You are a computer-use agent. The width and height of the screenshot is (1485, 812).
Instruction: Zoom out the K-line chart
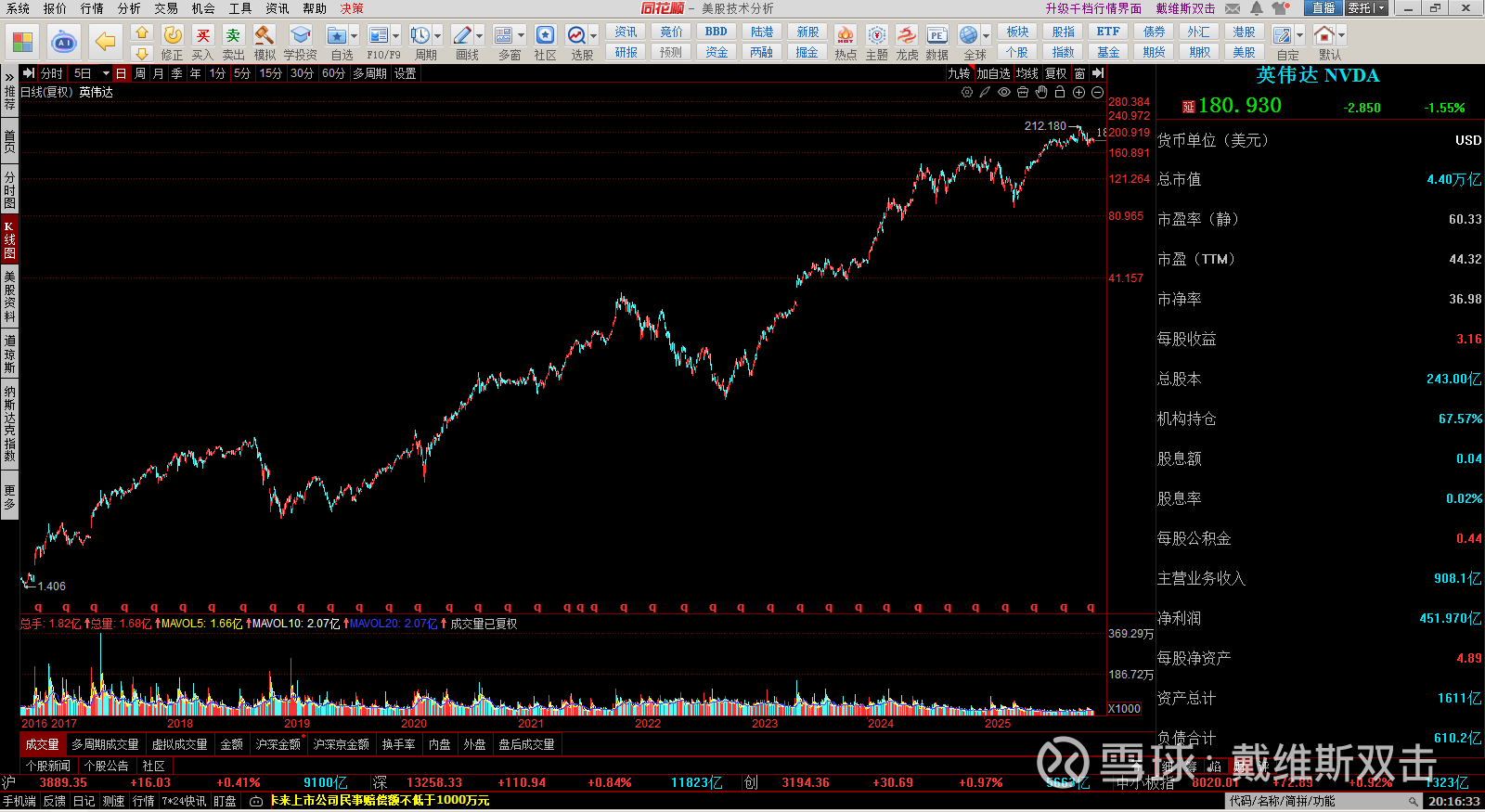click(1097, 93)
